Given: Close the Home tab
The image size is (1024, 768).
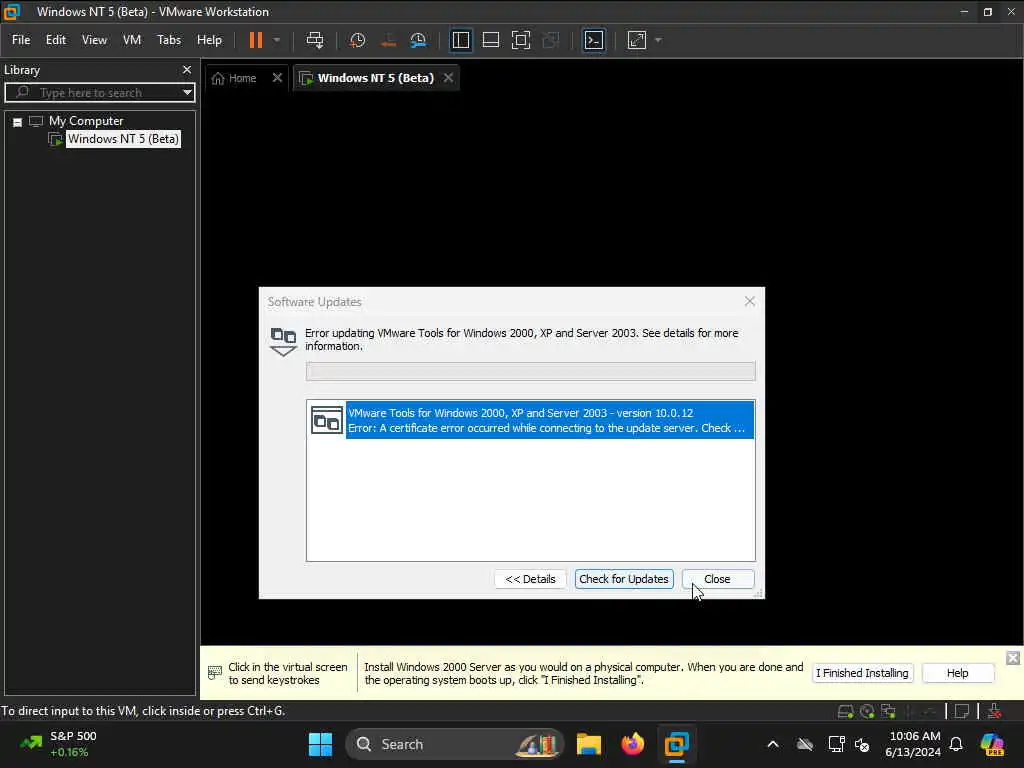Looking at the screenshot, I should (277, 78).
